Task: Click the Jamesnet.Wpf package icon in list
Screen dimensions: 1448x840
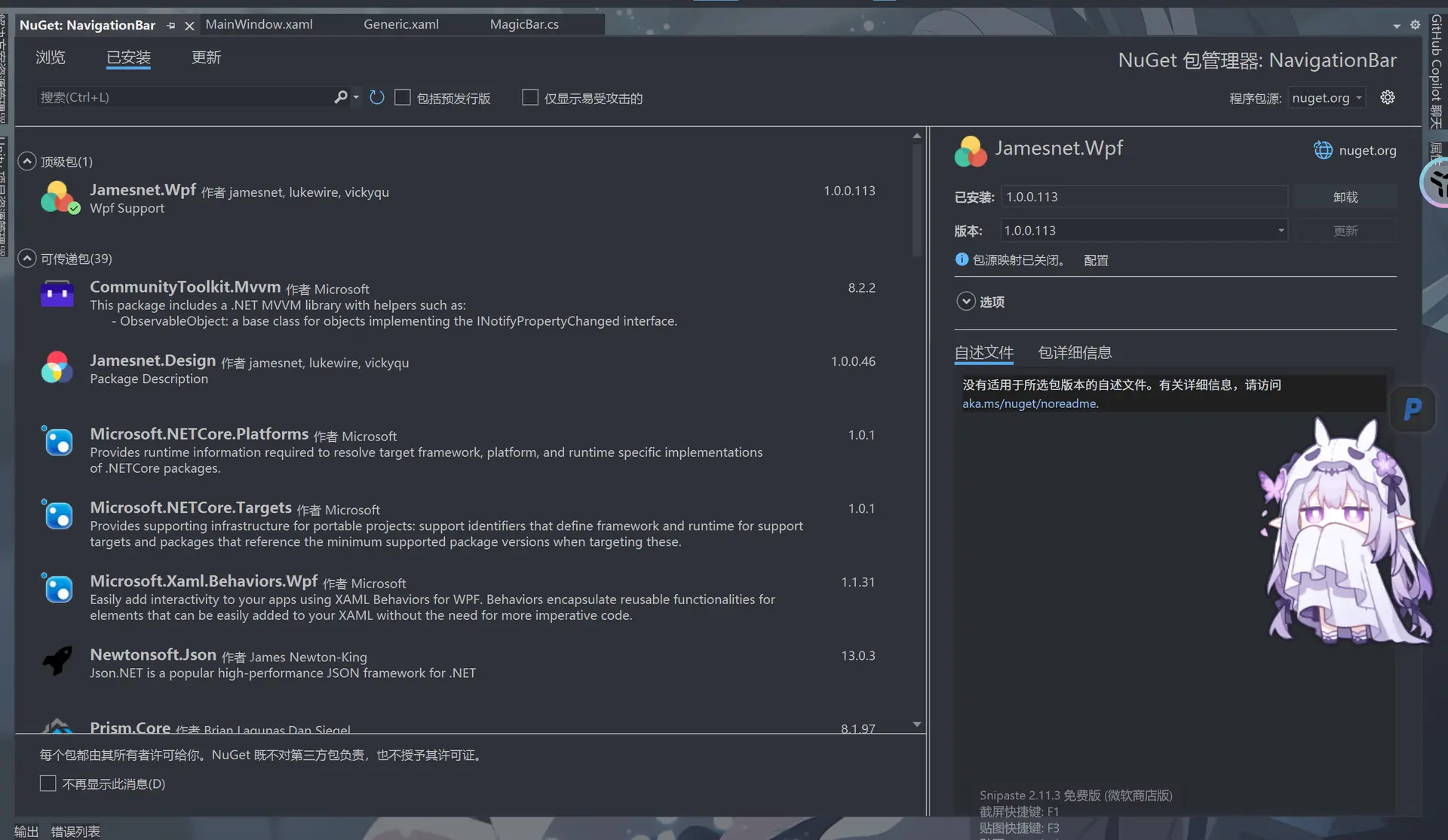Action: [x=60, y=198]
